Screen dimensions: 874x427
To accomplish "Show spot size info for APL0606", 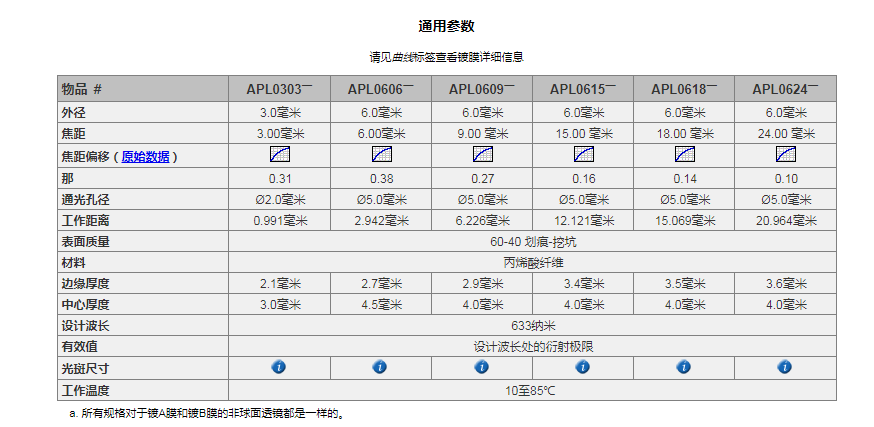I will (380, 367).
